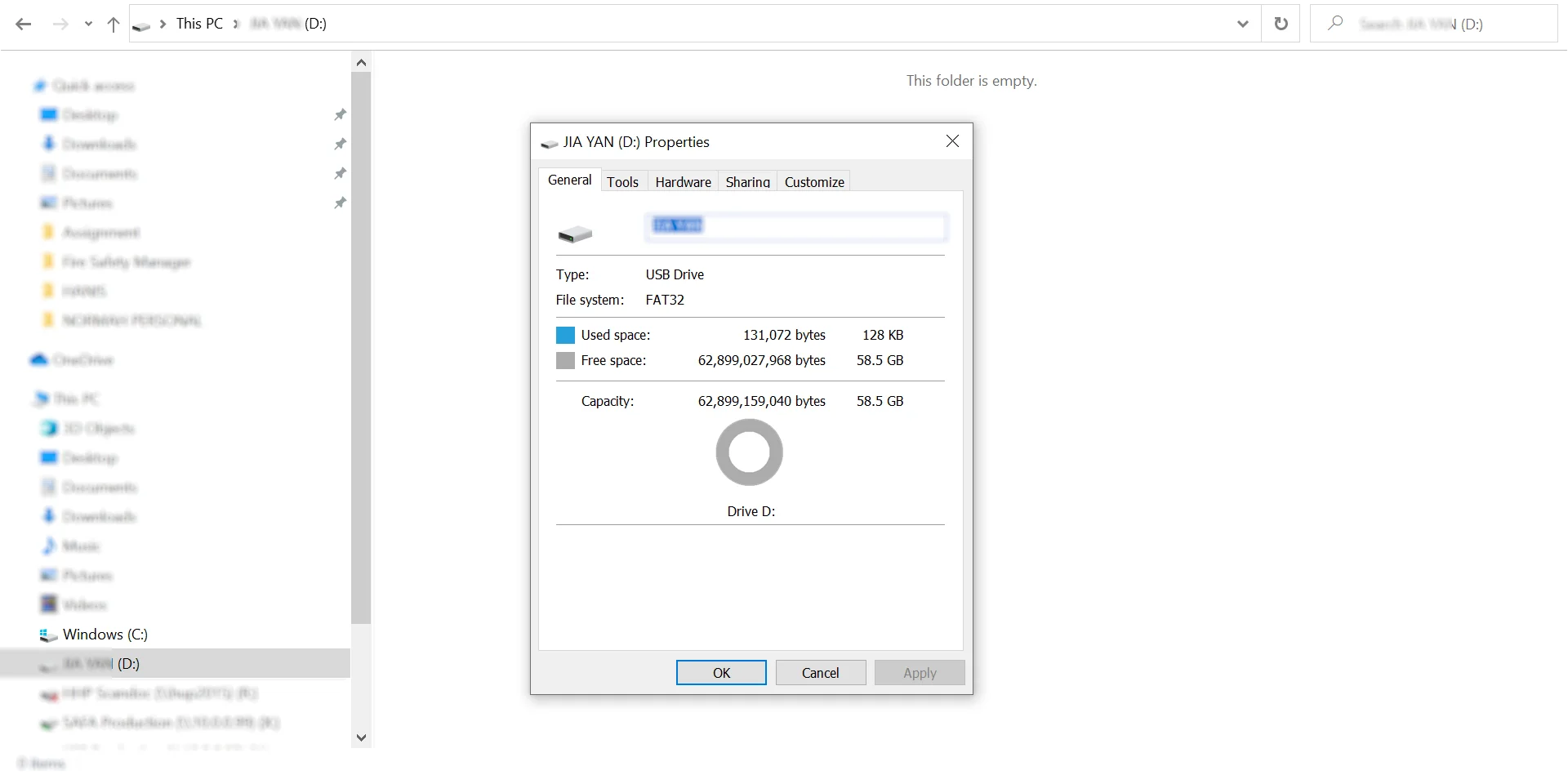The image size is (1568, 775).
Task: Open Desktop icon under This PC
Action: click(49, 458)
